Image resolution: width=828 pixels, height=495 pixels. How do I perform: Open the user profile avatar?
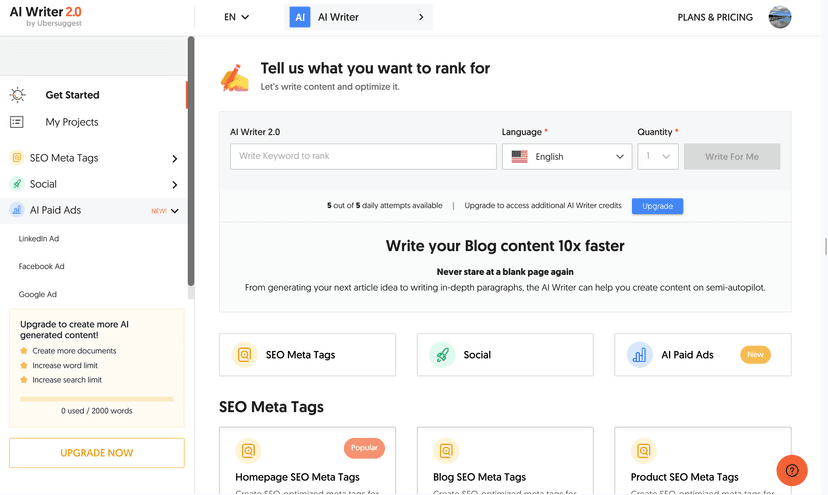pos(779,17)
